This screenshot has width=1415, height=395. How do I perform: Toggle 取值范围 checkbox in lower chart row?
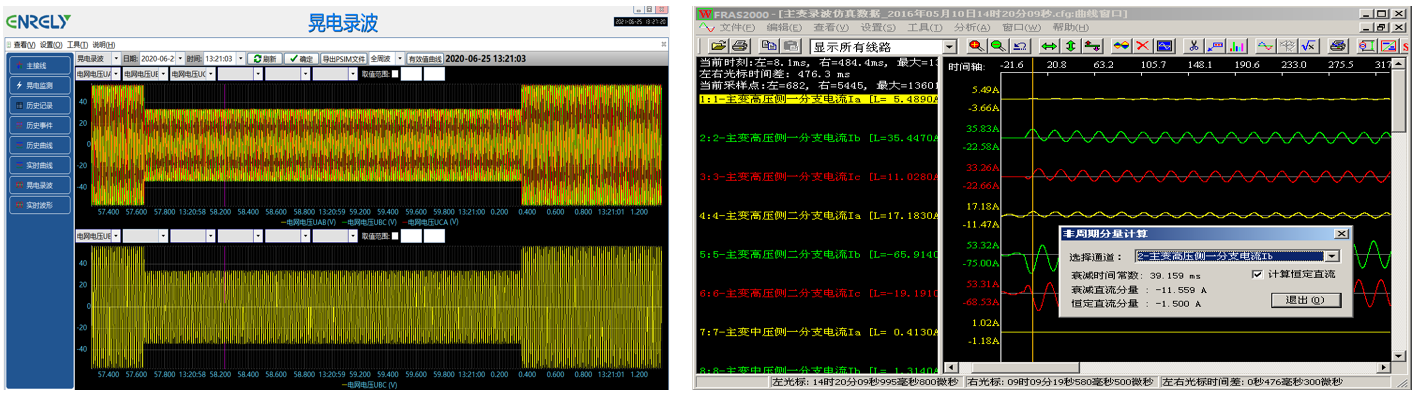click(x=395, y=235)
